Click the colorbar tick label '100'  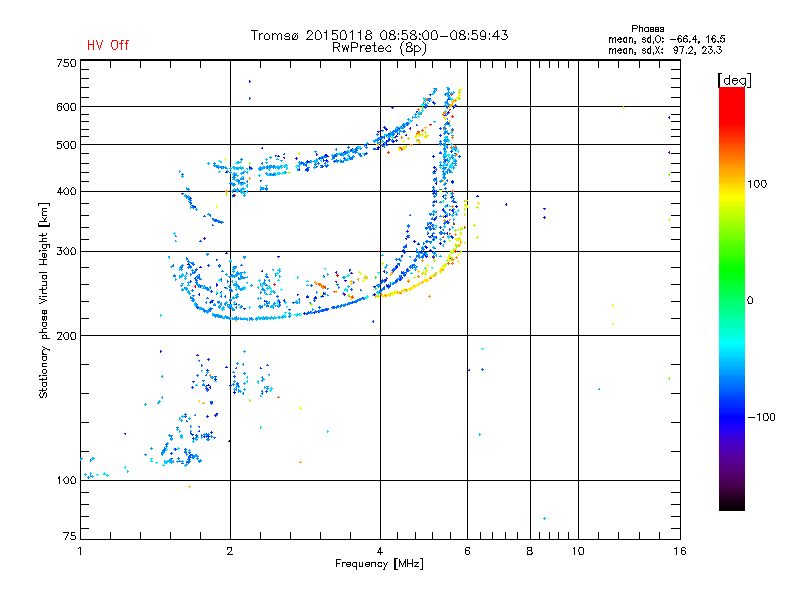point(757,184)
